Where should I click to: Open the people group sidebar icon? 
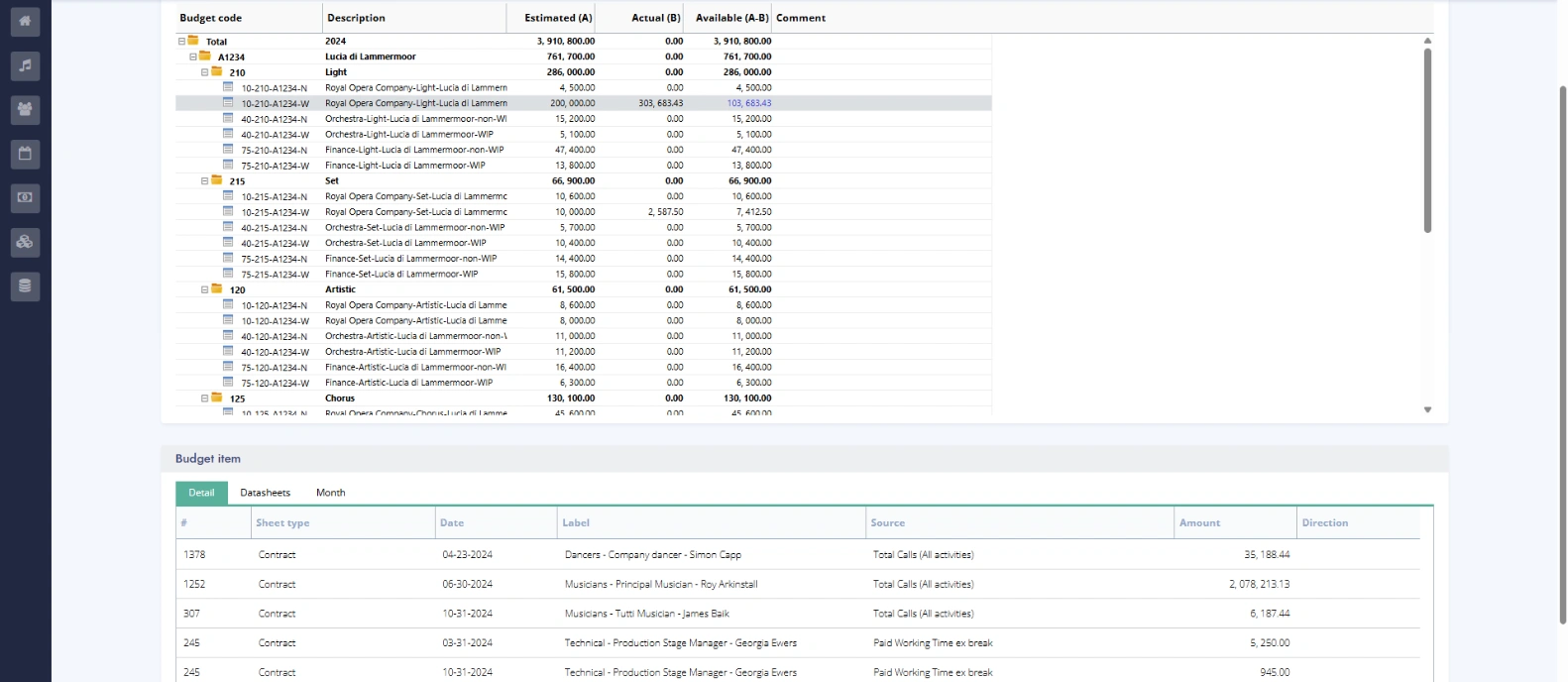click(25, 109)
